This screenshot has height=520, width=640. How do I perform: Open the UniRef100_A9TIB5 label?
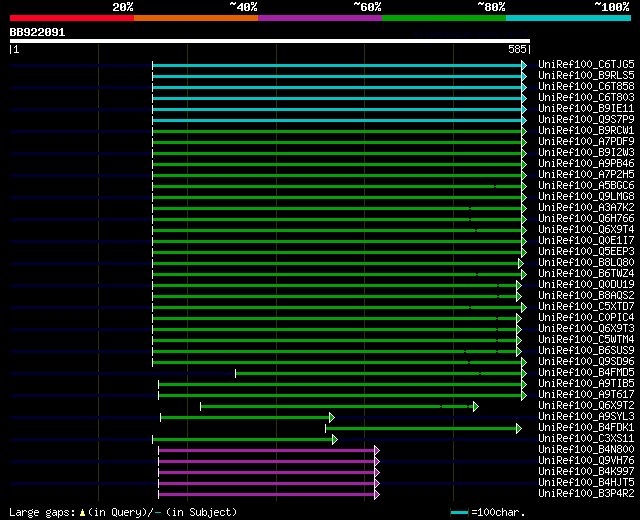(586, 384)
